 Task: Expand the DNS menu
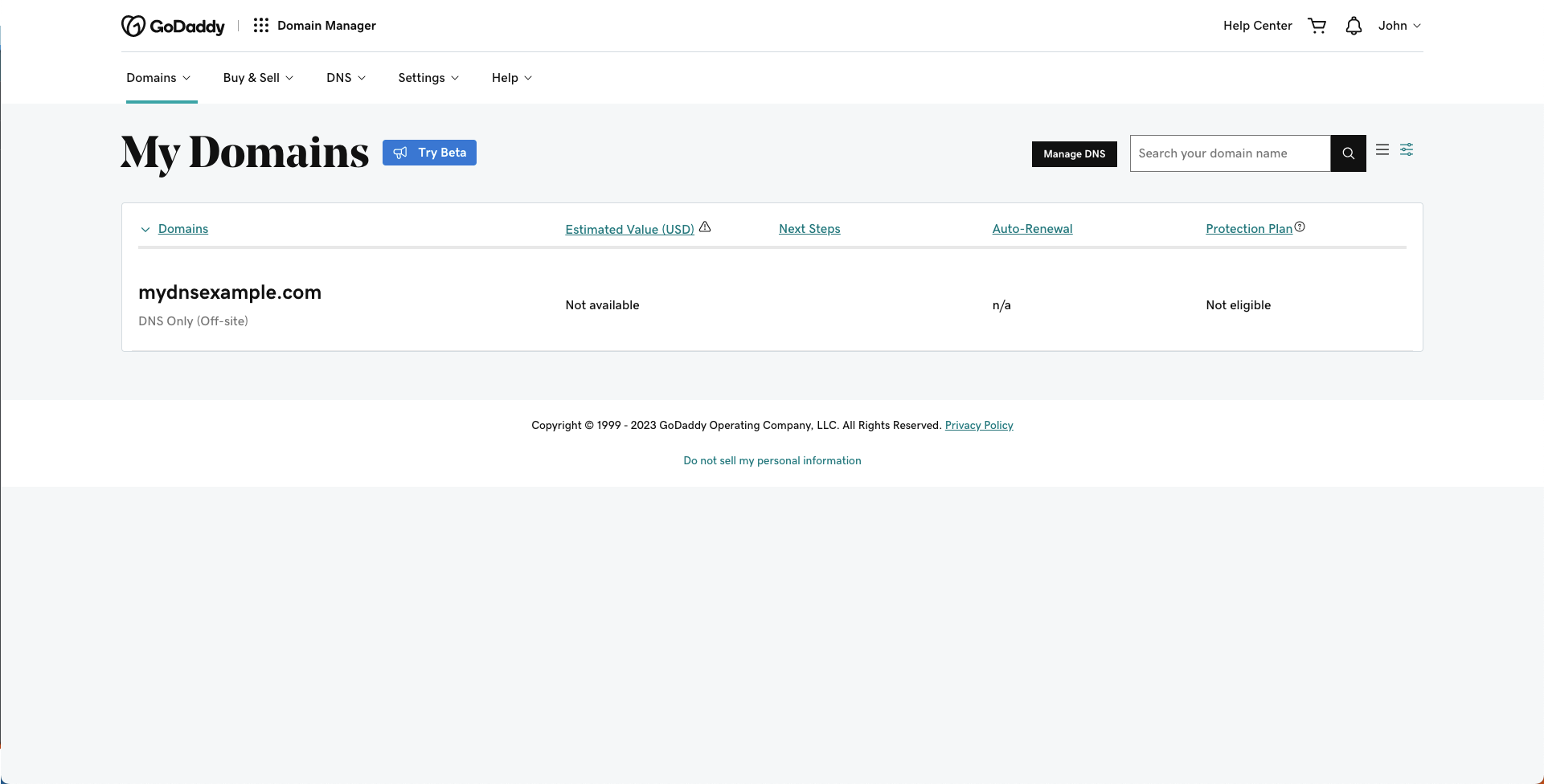click(346, 78)
